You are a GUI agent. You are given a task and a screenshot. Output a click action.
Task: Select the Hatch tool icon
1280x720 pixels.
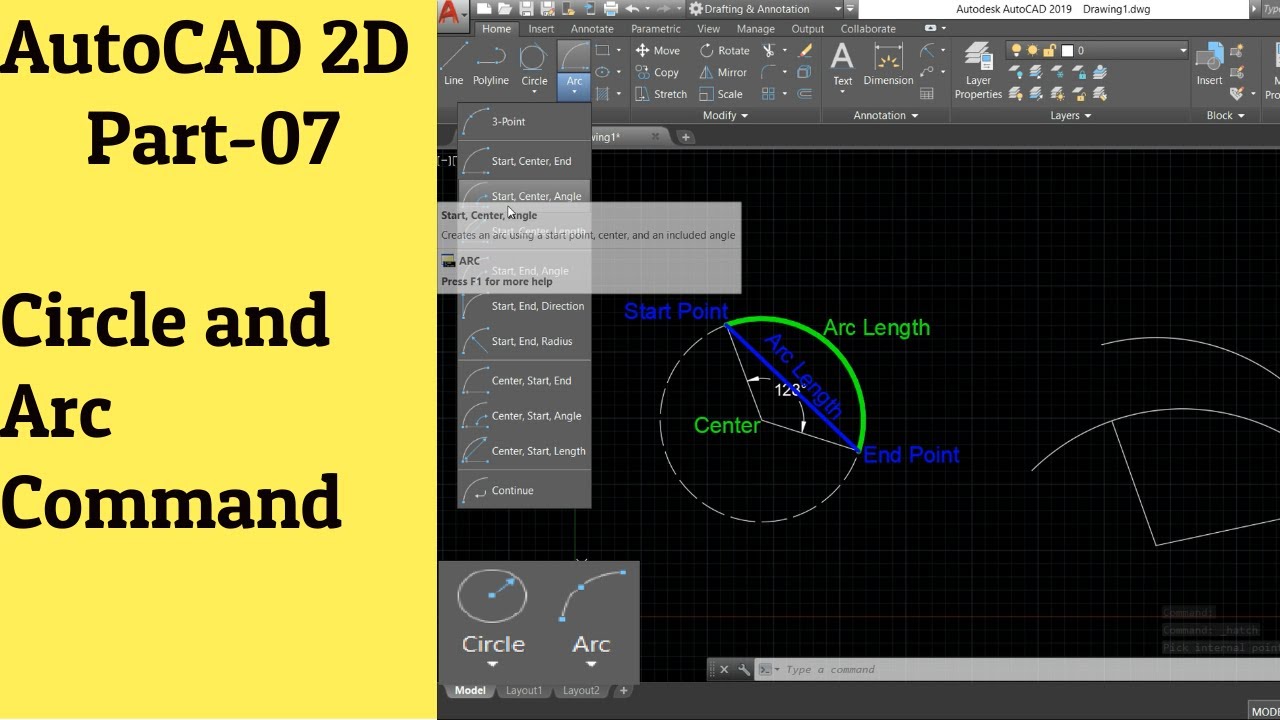click(602, 94)
